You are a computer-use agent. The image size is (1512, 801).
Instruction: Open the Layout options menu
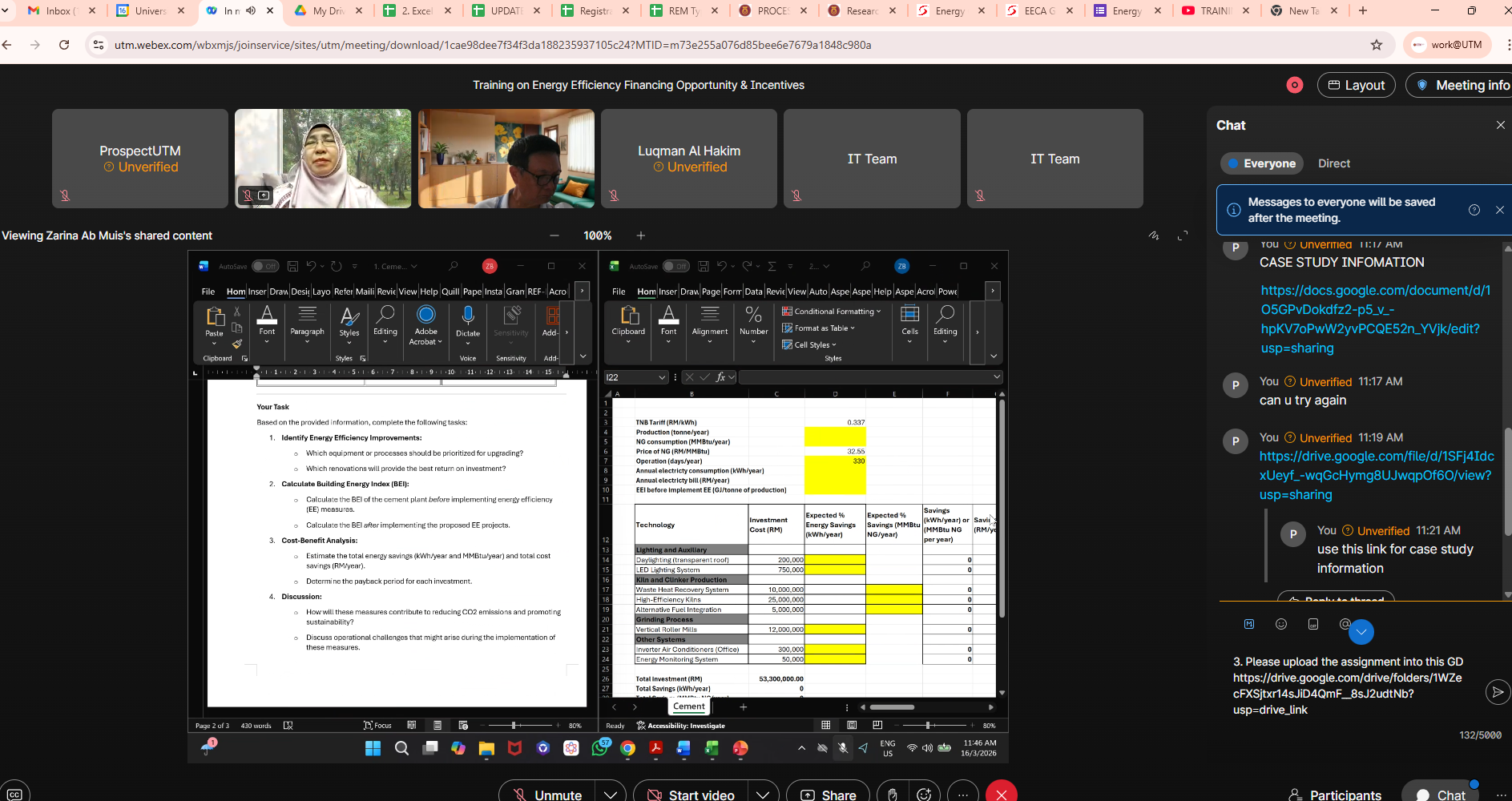1356,85
